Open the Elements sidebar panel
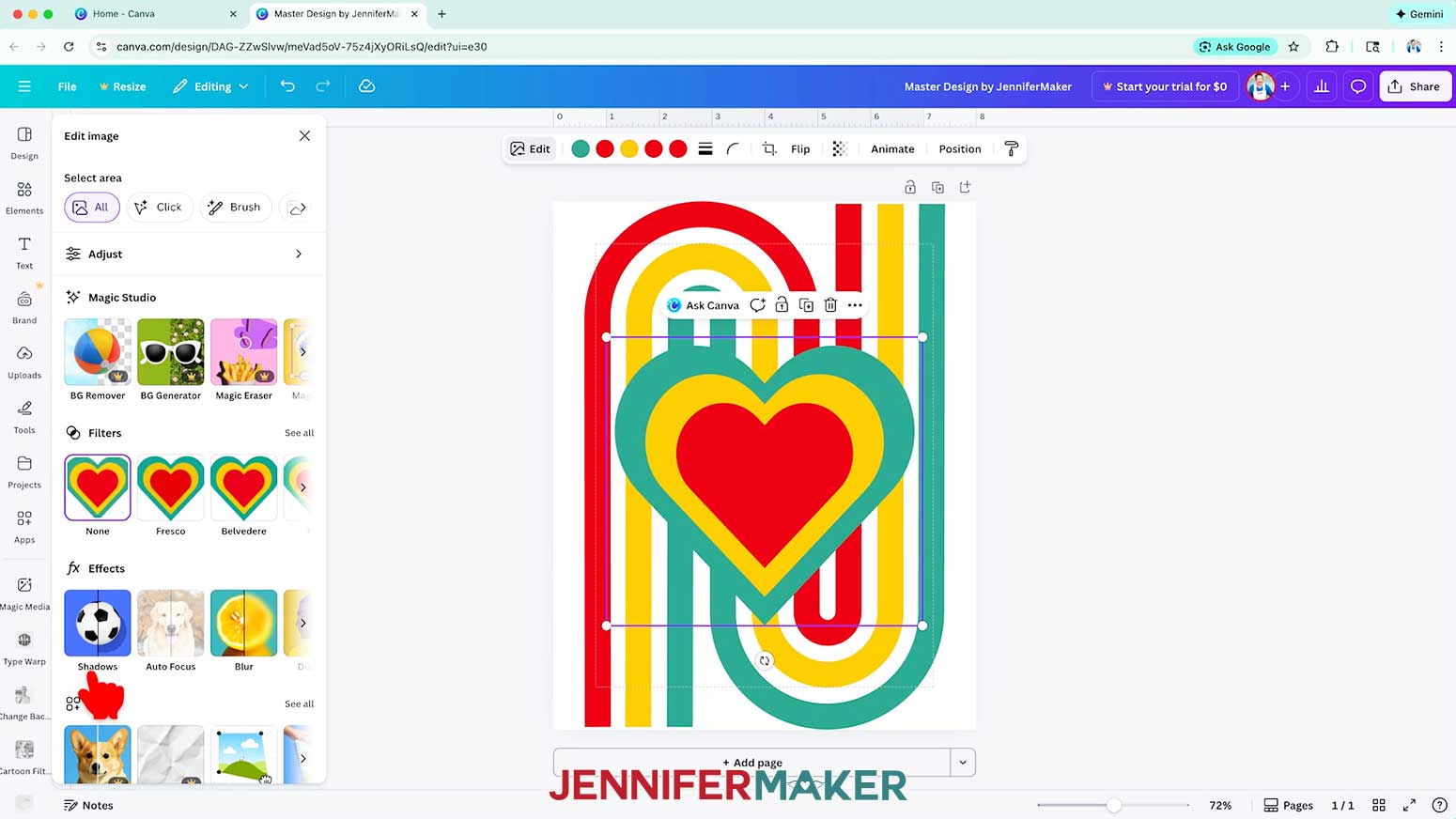 pos(24,197)
